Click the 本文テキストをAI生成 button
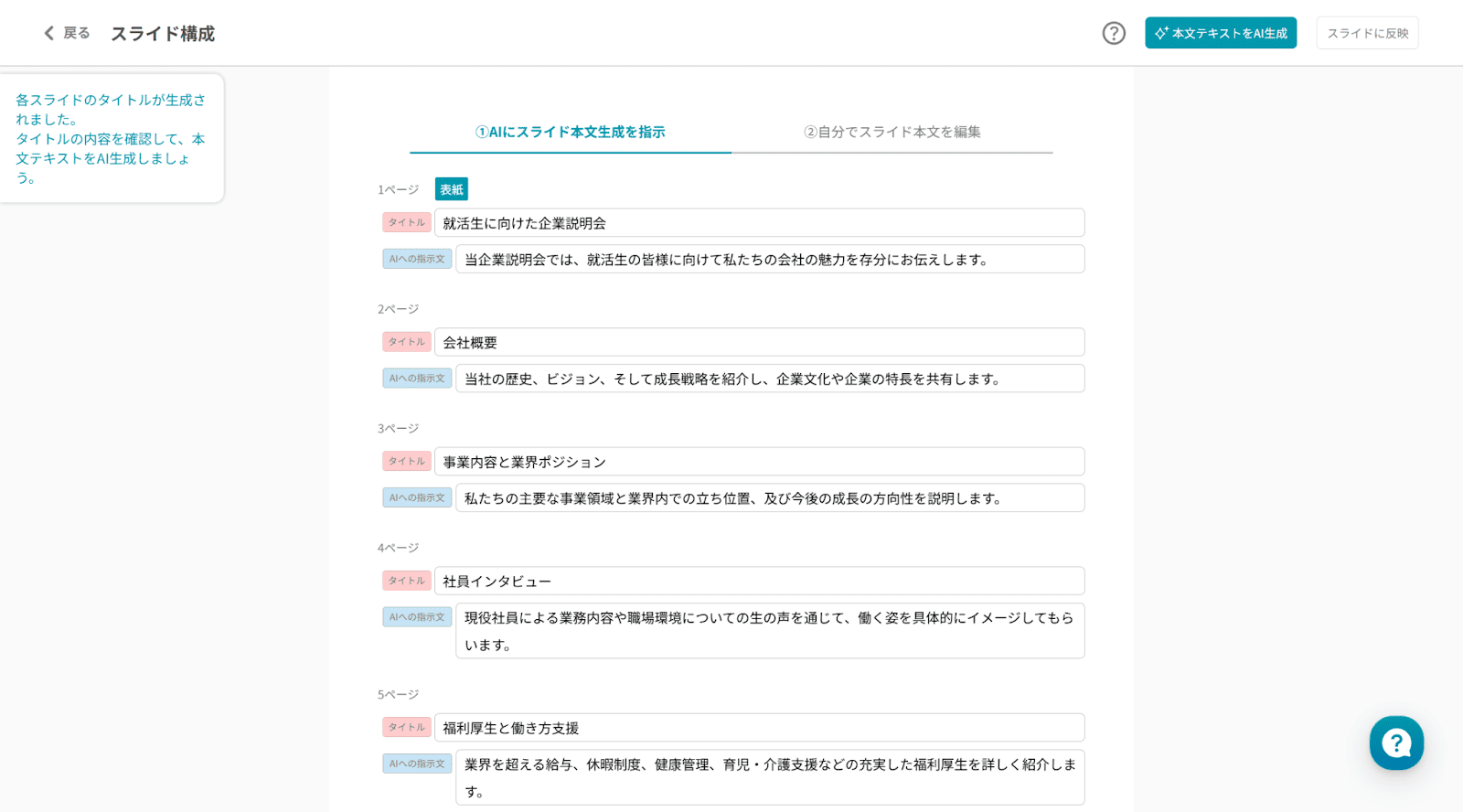Viewport: 1463px width, 812px height. [x=1220, y=33]
